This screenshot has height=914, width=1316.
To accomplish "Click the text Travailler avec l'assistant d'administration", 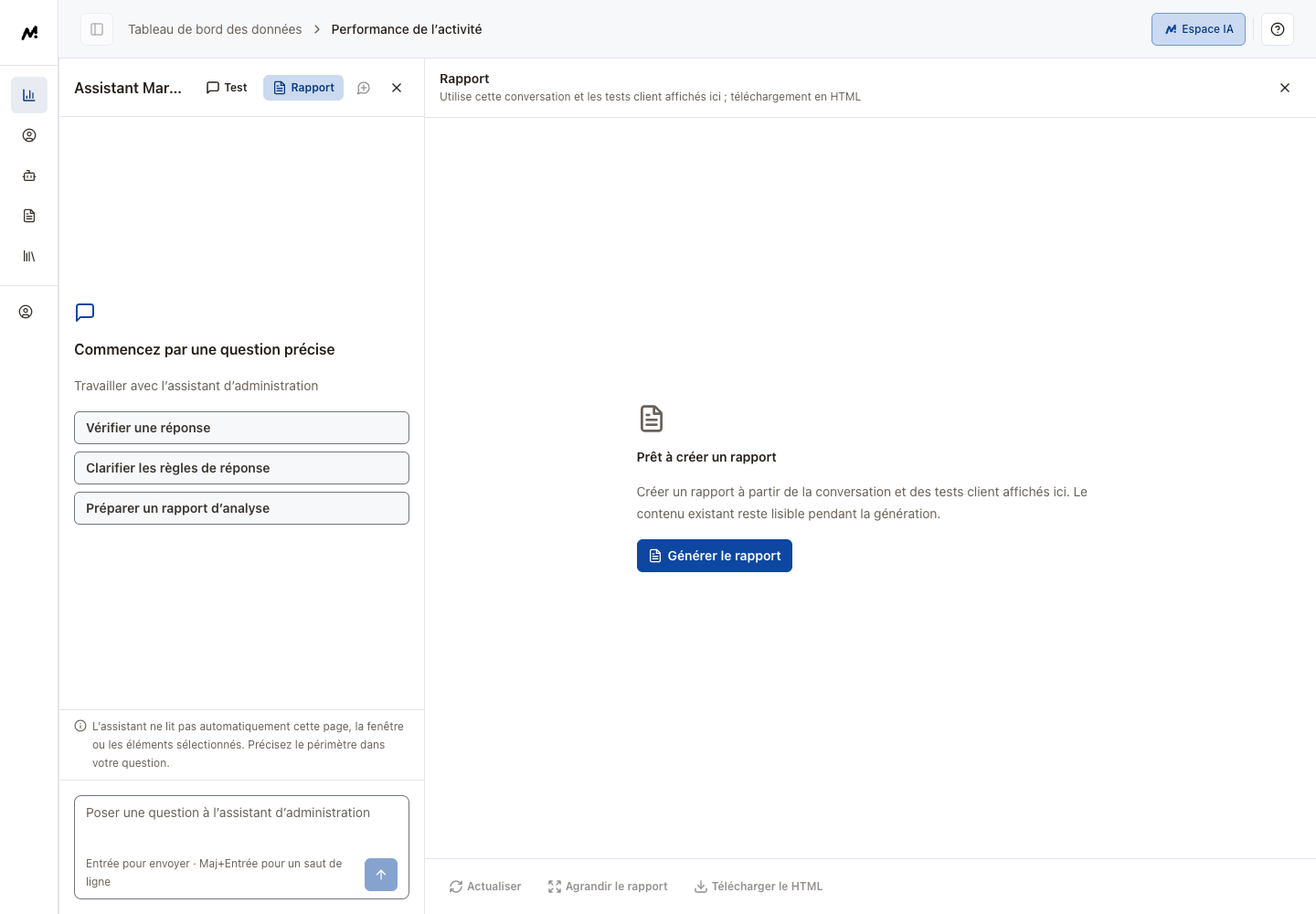I will [x=196, y=386].
